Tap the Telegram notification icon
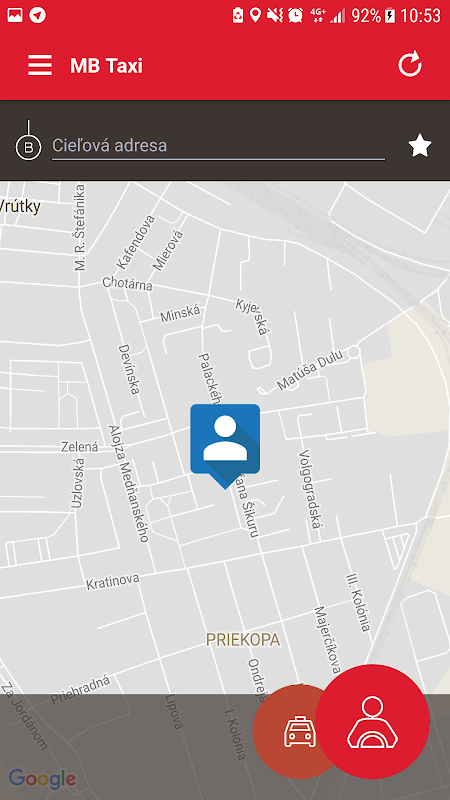The width and height of the screenshot is (450, 800). (x=37, y=15)
